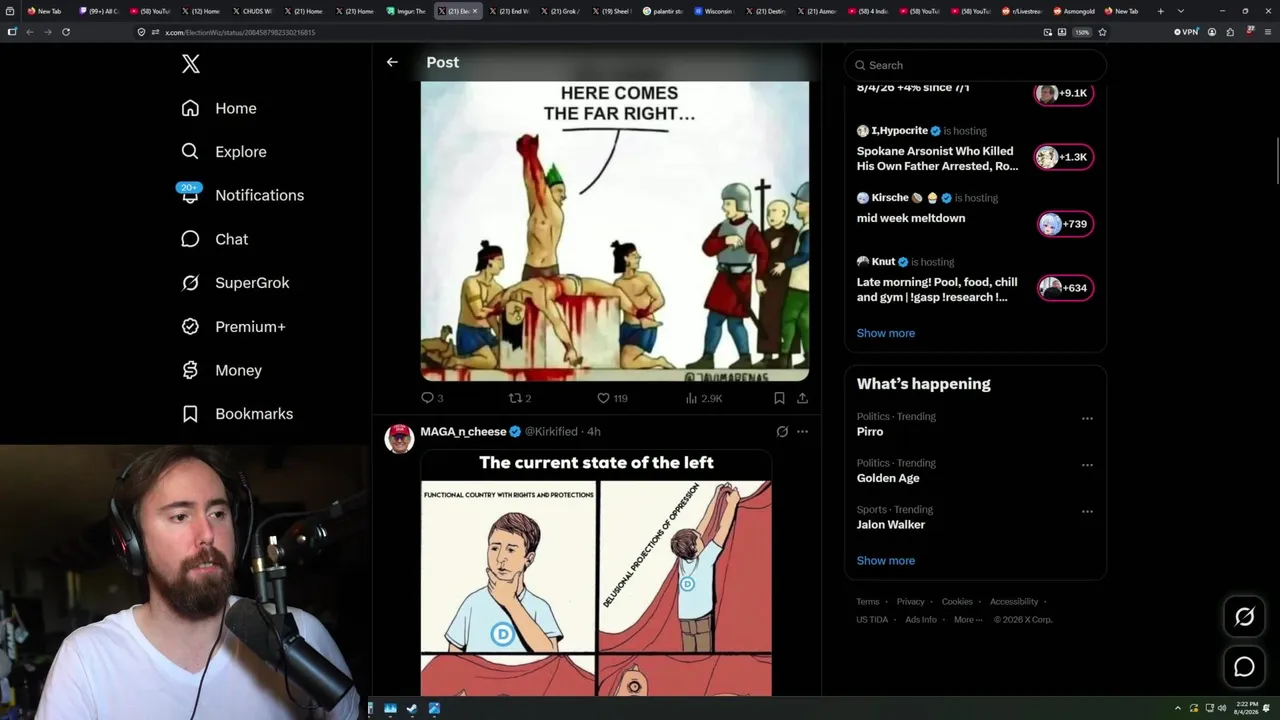1280x720 pixels.
Task: Share the far right cartoon post
Action: coord(802,398)
